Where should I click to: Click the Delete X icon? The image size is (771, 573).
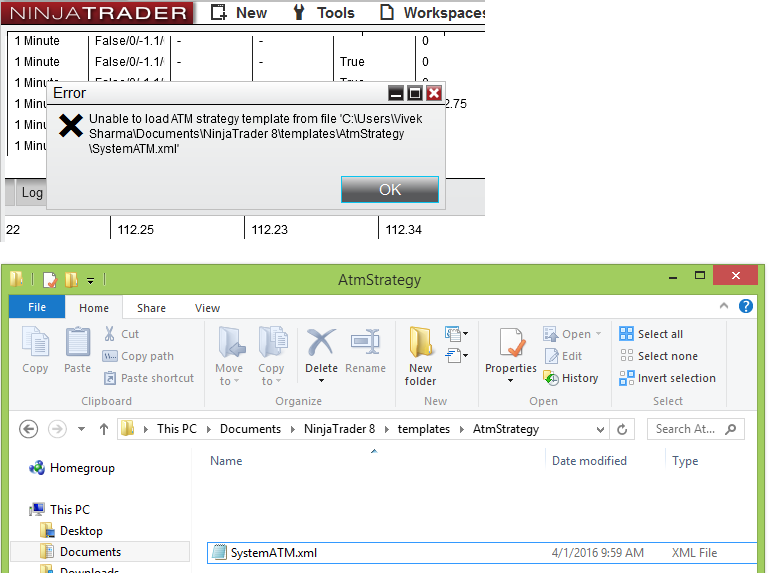pyautogui.click(x=321, y=343)
